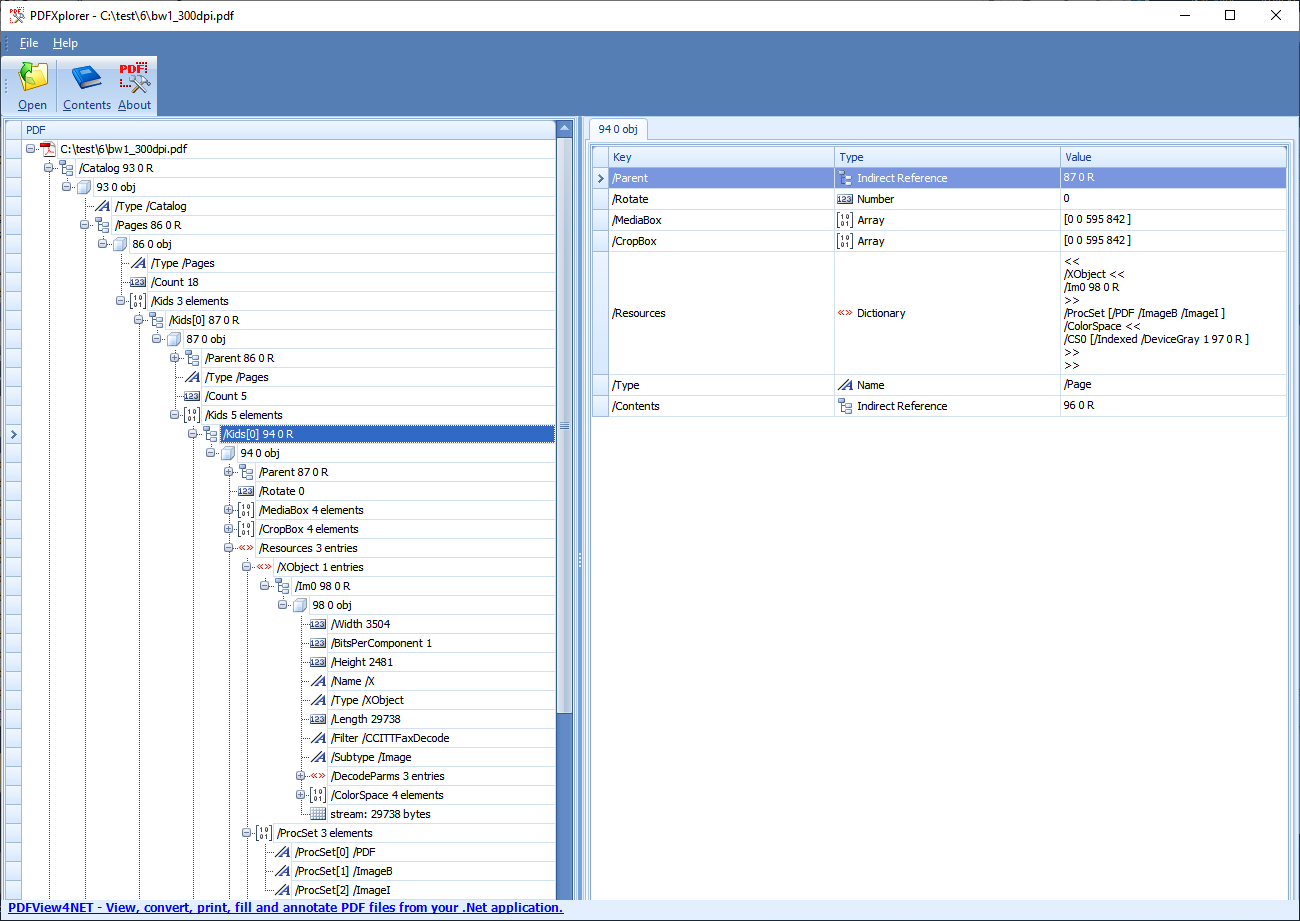Image resolution: width=1300 pixels, height=921 pixels.
Task: Click the reference icon beside /Catalog 93 0 R
Action: click(67, 168)
